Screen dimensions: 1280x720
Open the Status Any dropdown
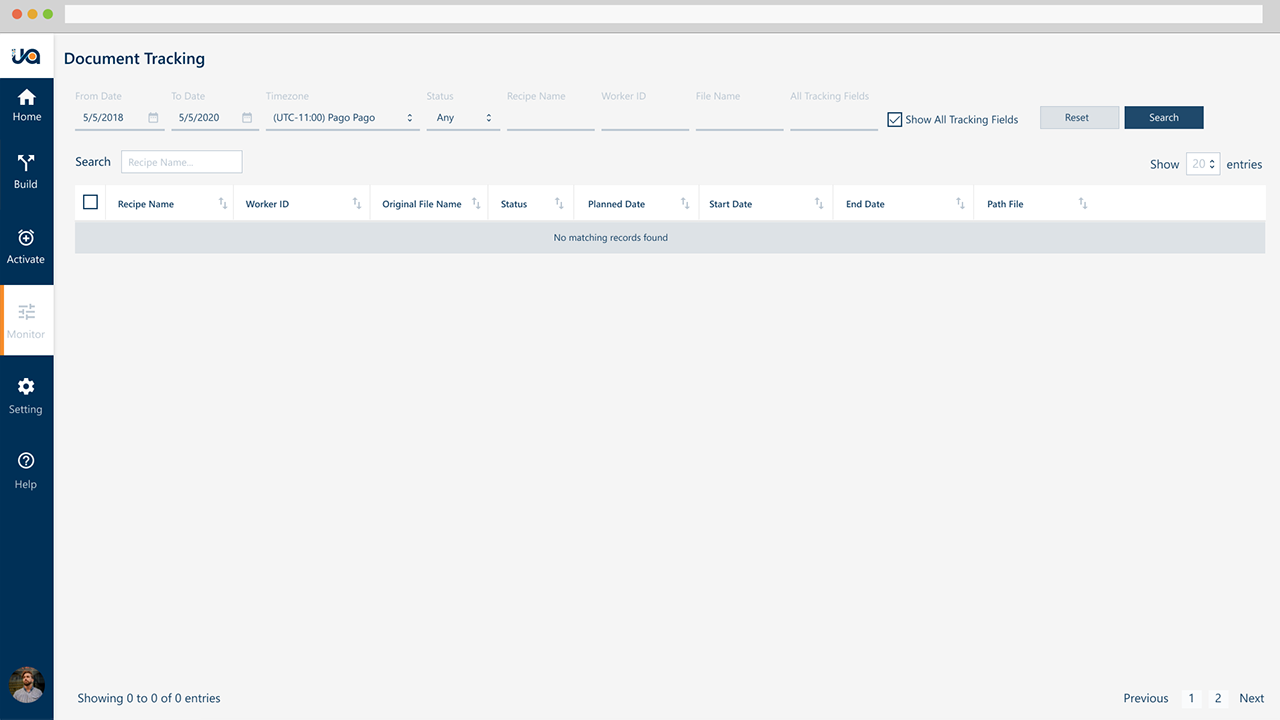click(x=463, y=118)
